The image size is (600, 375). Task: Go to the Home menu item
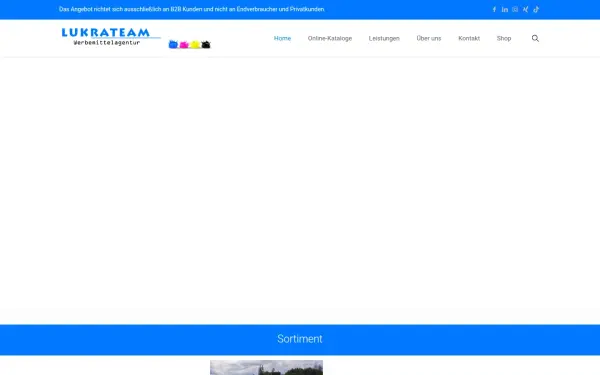(282, 38)
